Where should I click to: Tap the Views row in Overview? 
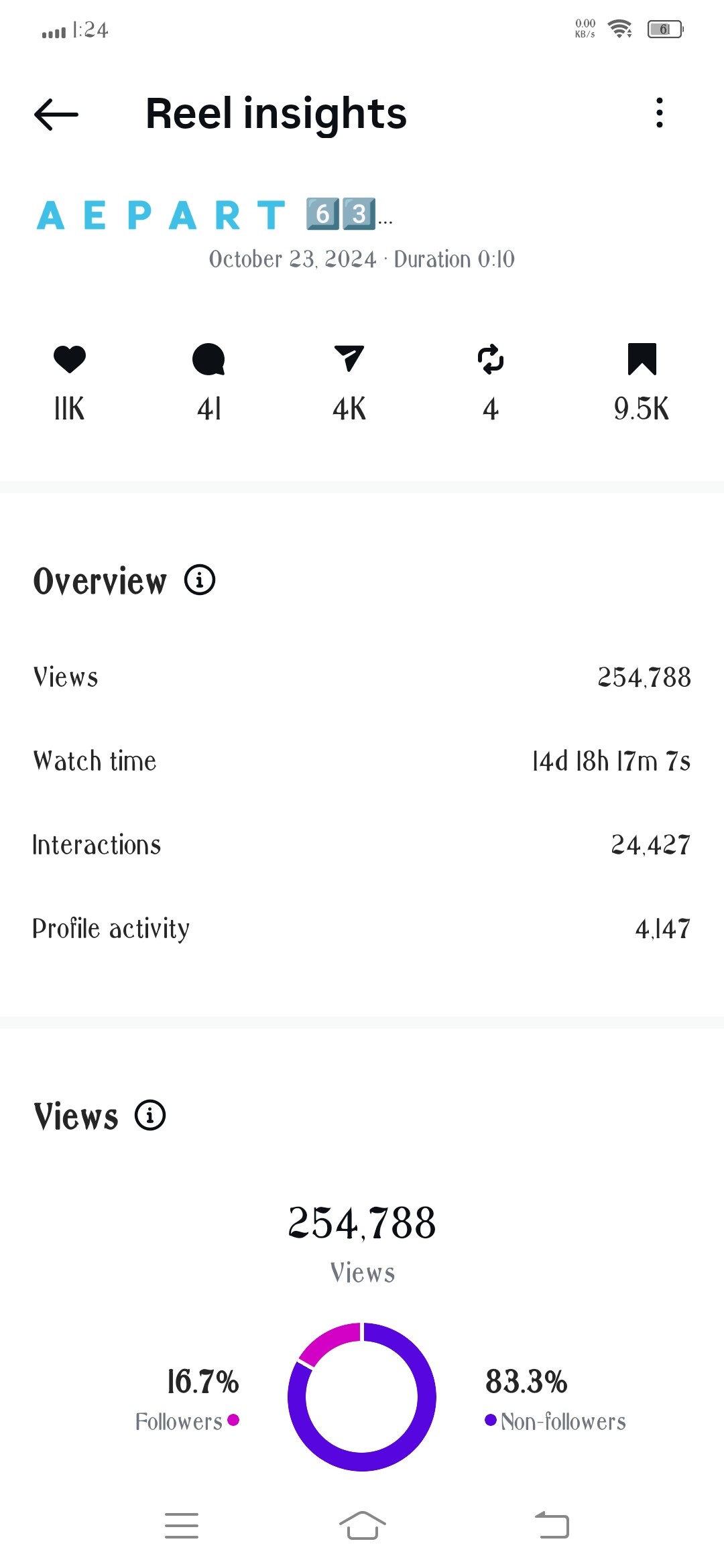pyautogui.click(x=362, y=677)
